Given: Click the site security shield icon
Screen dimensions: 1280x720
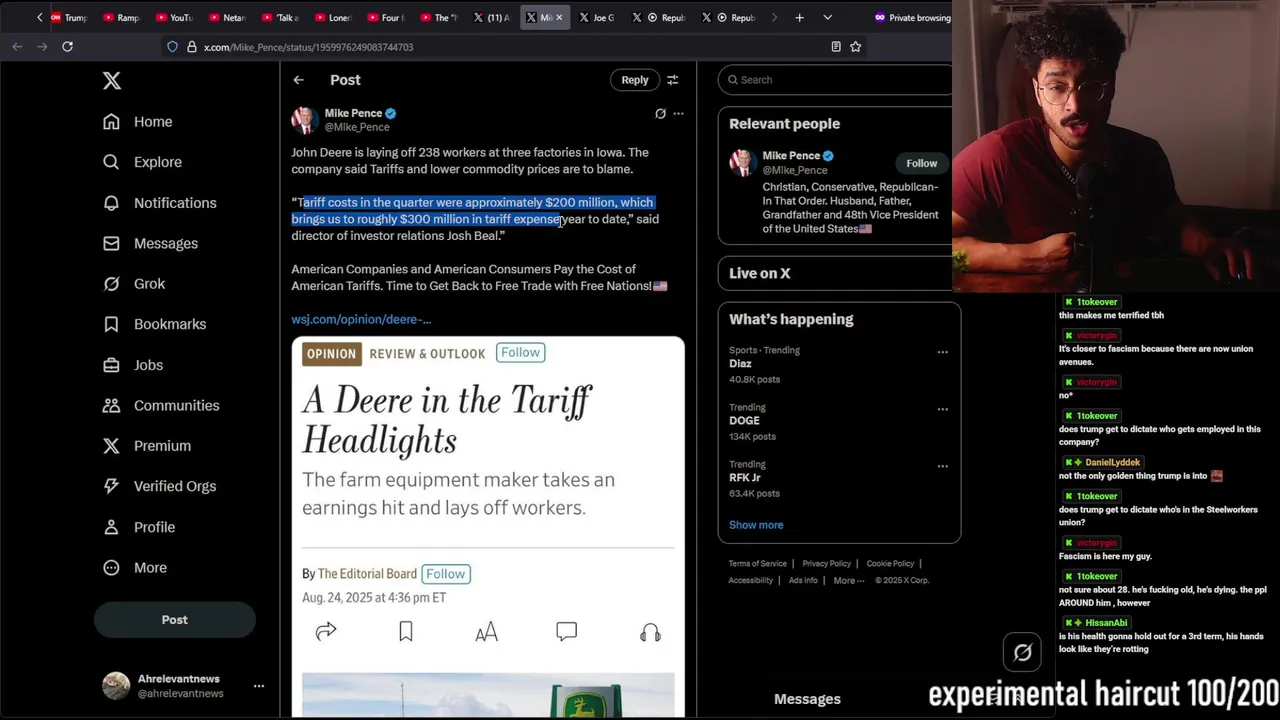Looking at the screenshot, I should point(172,47).
